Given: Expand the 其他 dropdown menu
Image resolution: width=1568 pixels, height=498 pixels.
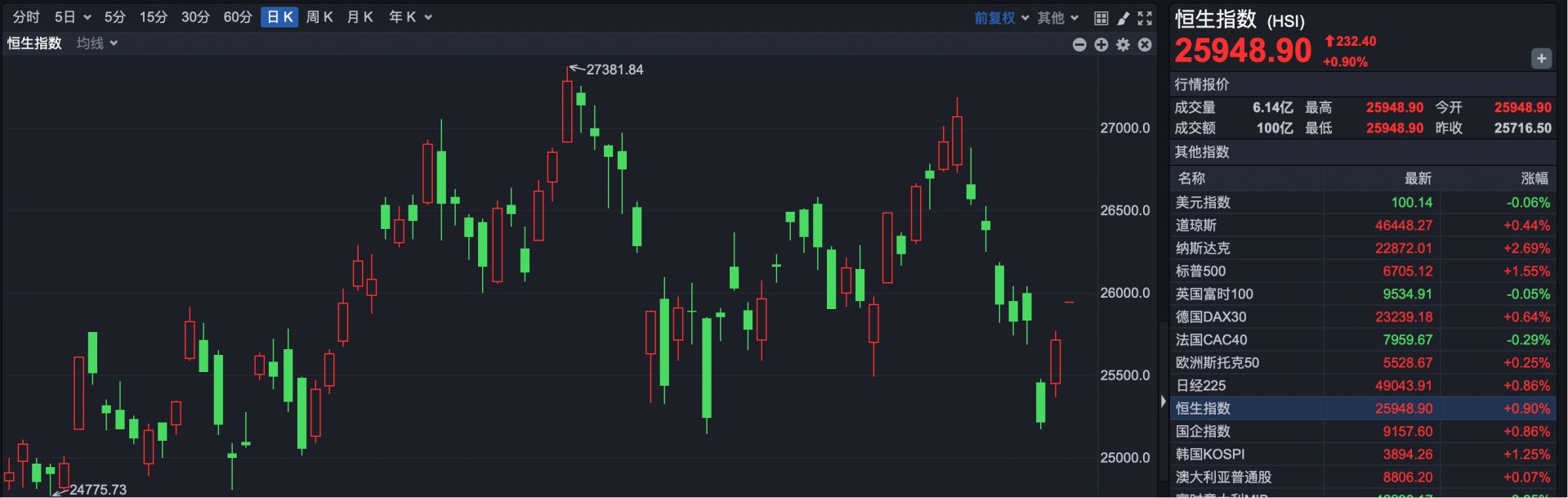Looking at the screenshot, I should pyautogui.click(x=1057, y=18).
